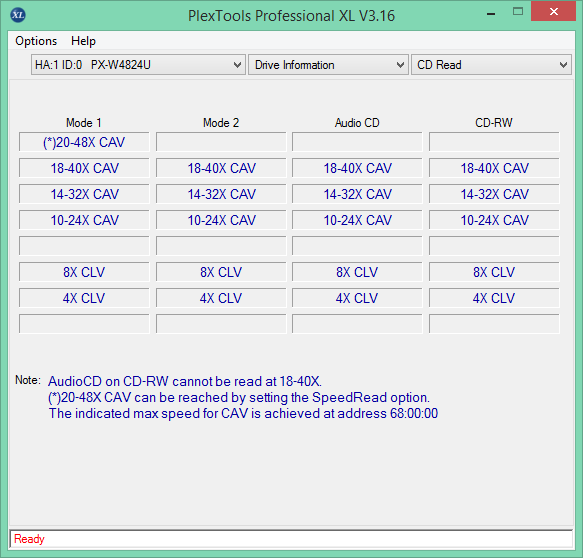
Task: Click the SpeedRead option note line
Action: (x=239, y=397)
